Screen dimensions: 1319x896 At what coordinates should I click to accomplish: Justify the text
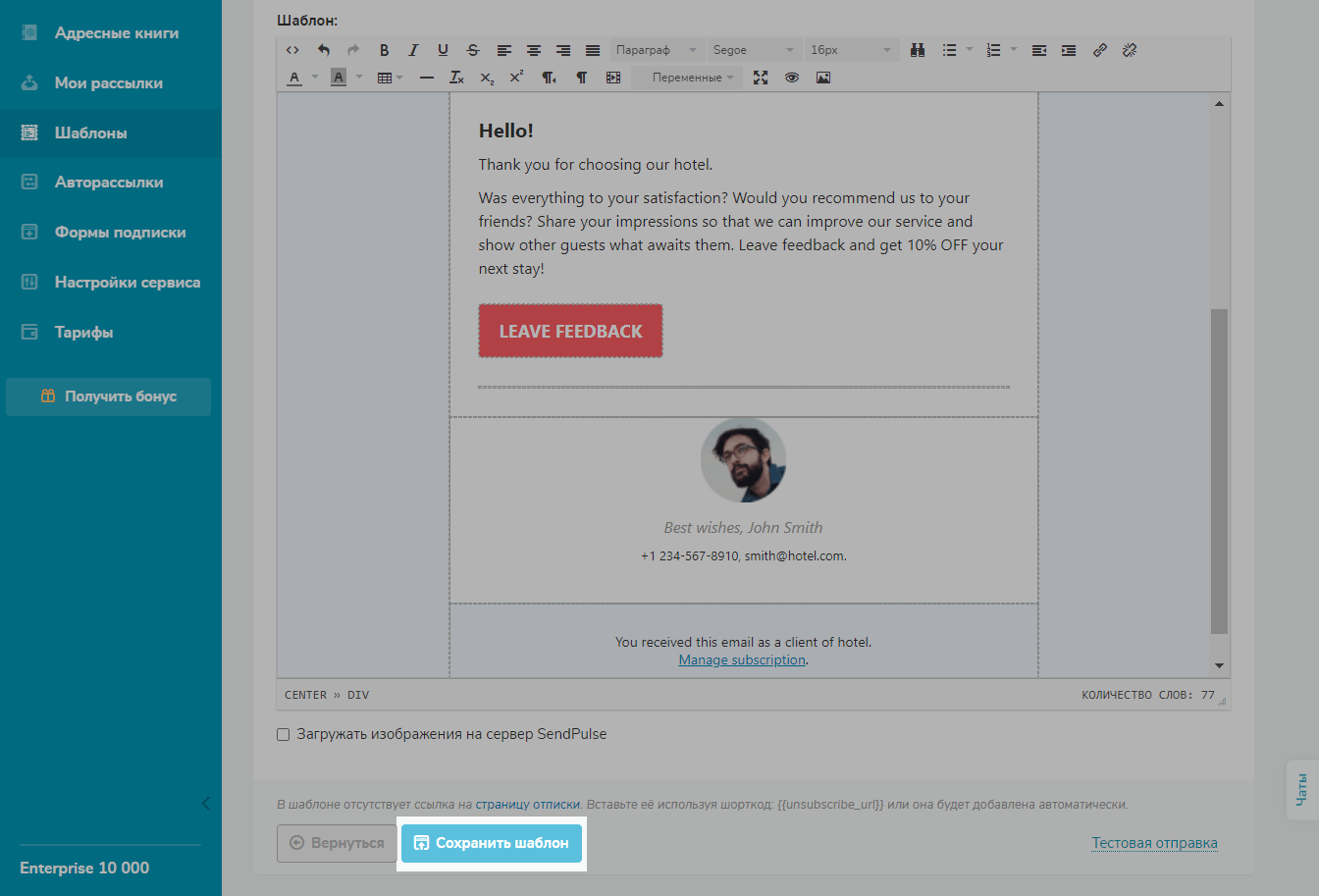click(x=593, y=50)
